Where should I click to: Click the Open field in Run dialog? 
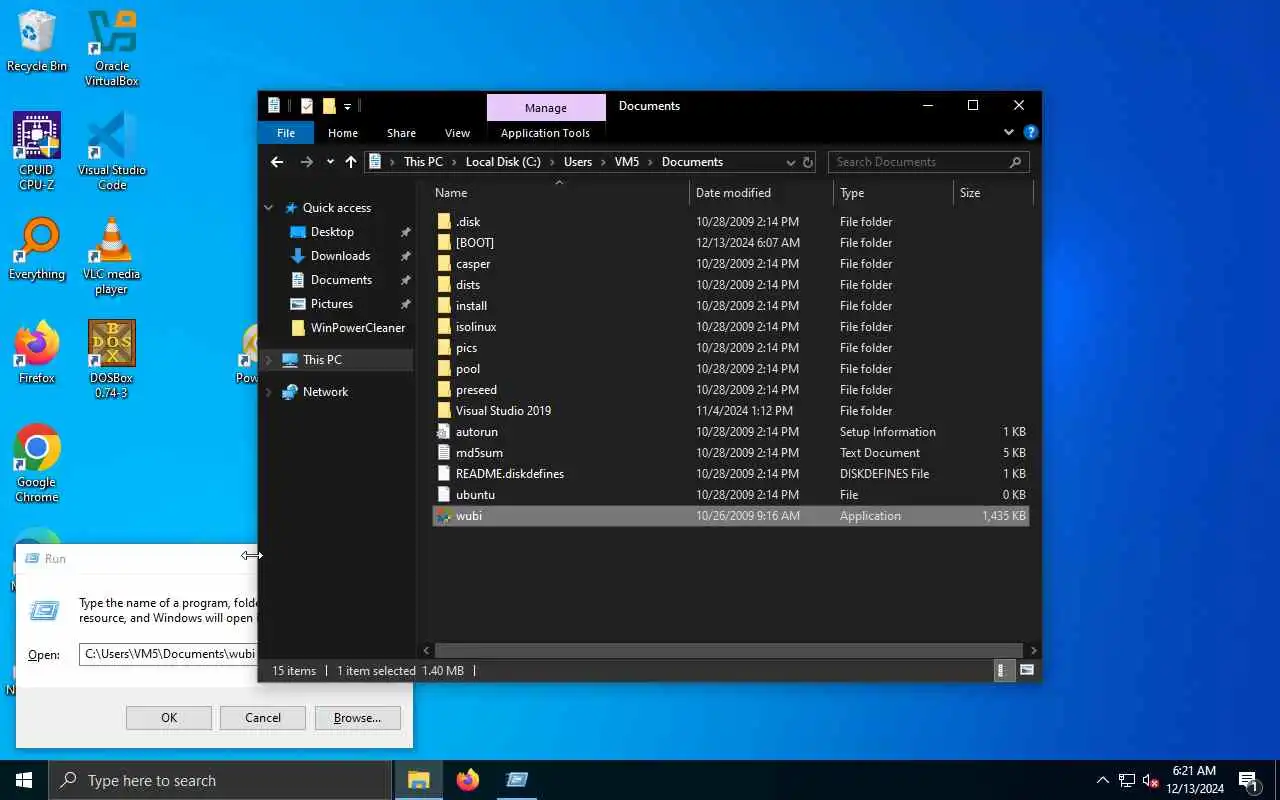pyautogui.click(x=168, y=654)
